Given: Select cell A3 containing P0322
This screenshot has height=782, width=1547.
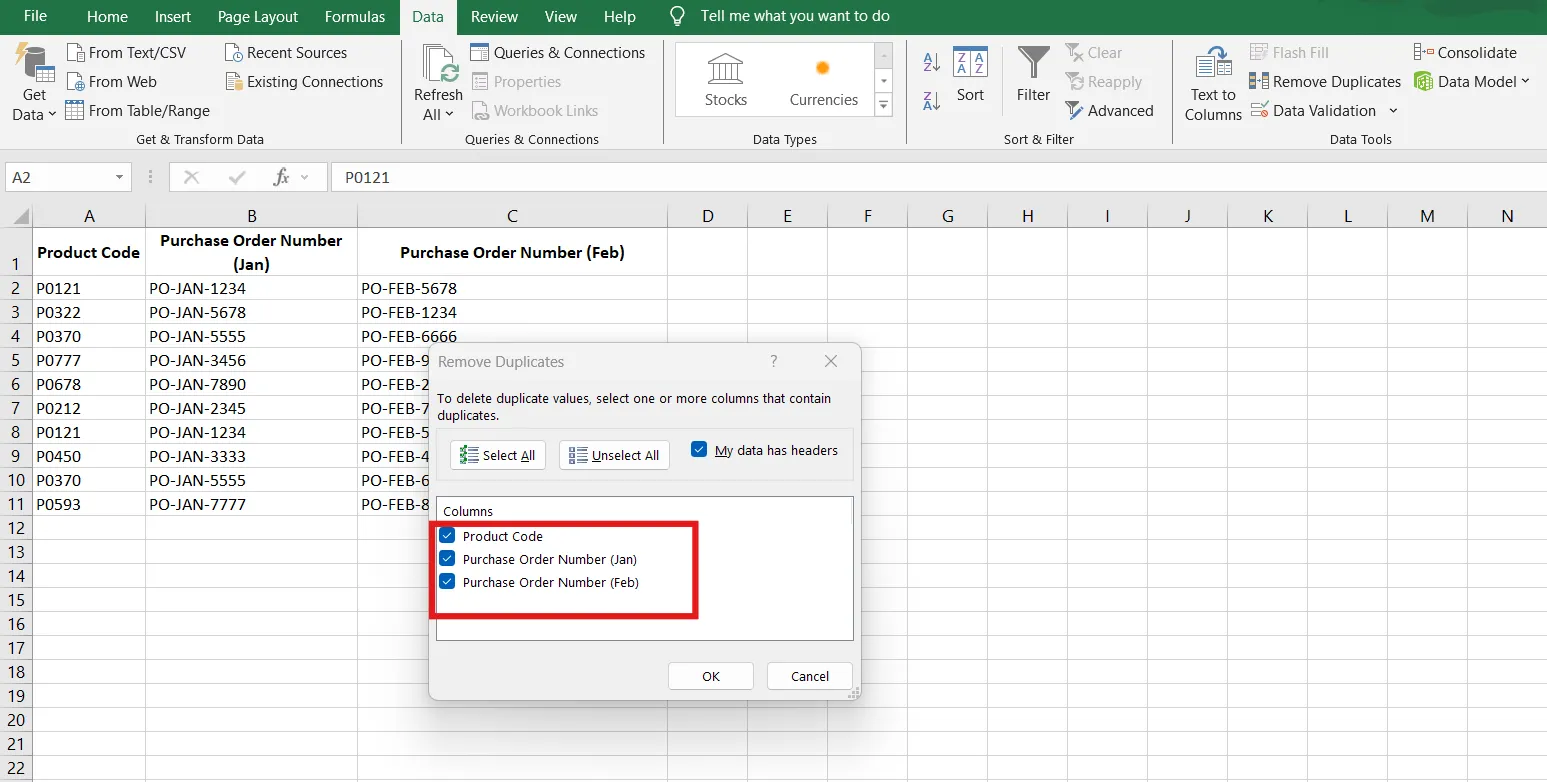Looking at the screenshot, I should (89, 312).
